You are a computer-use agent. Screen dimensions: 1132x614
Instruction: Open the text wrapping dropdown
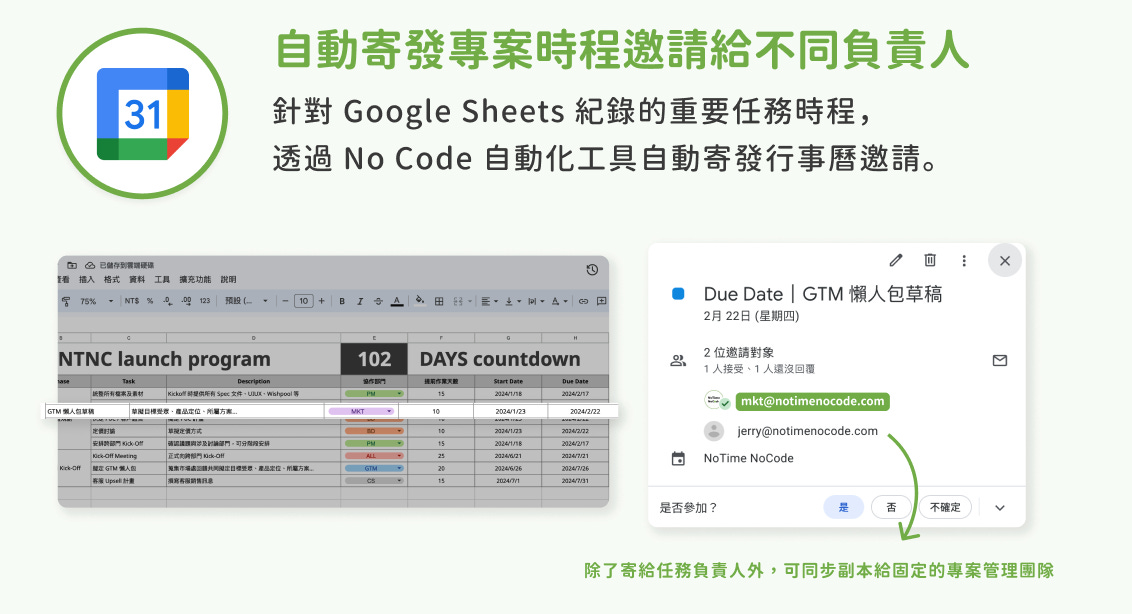click(x=536, y=301)
